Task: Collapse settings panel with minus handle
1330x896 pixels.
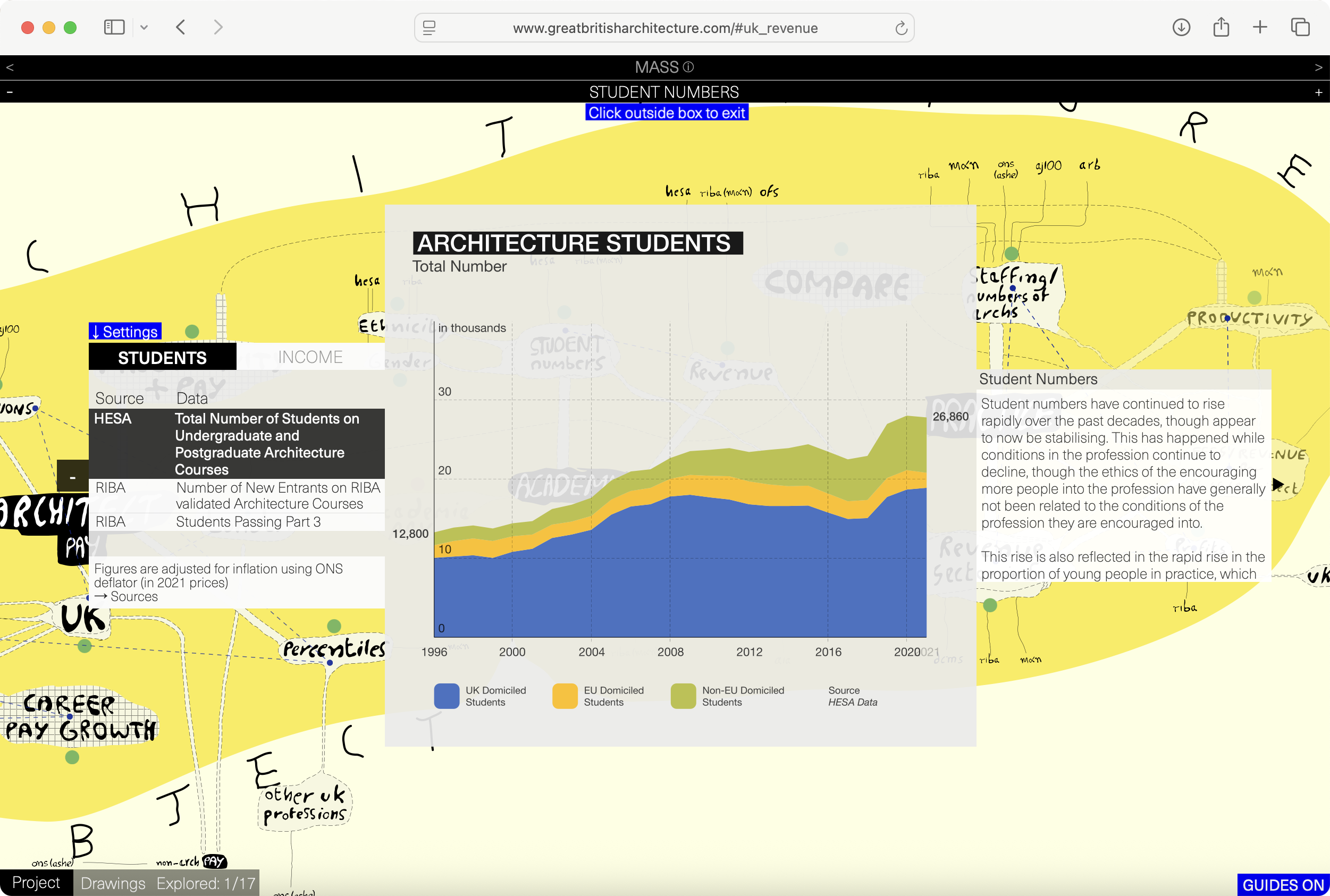Action: 73,476
